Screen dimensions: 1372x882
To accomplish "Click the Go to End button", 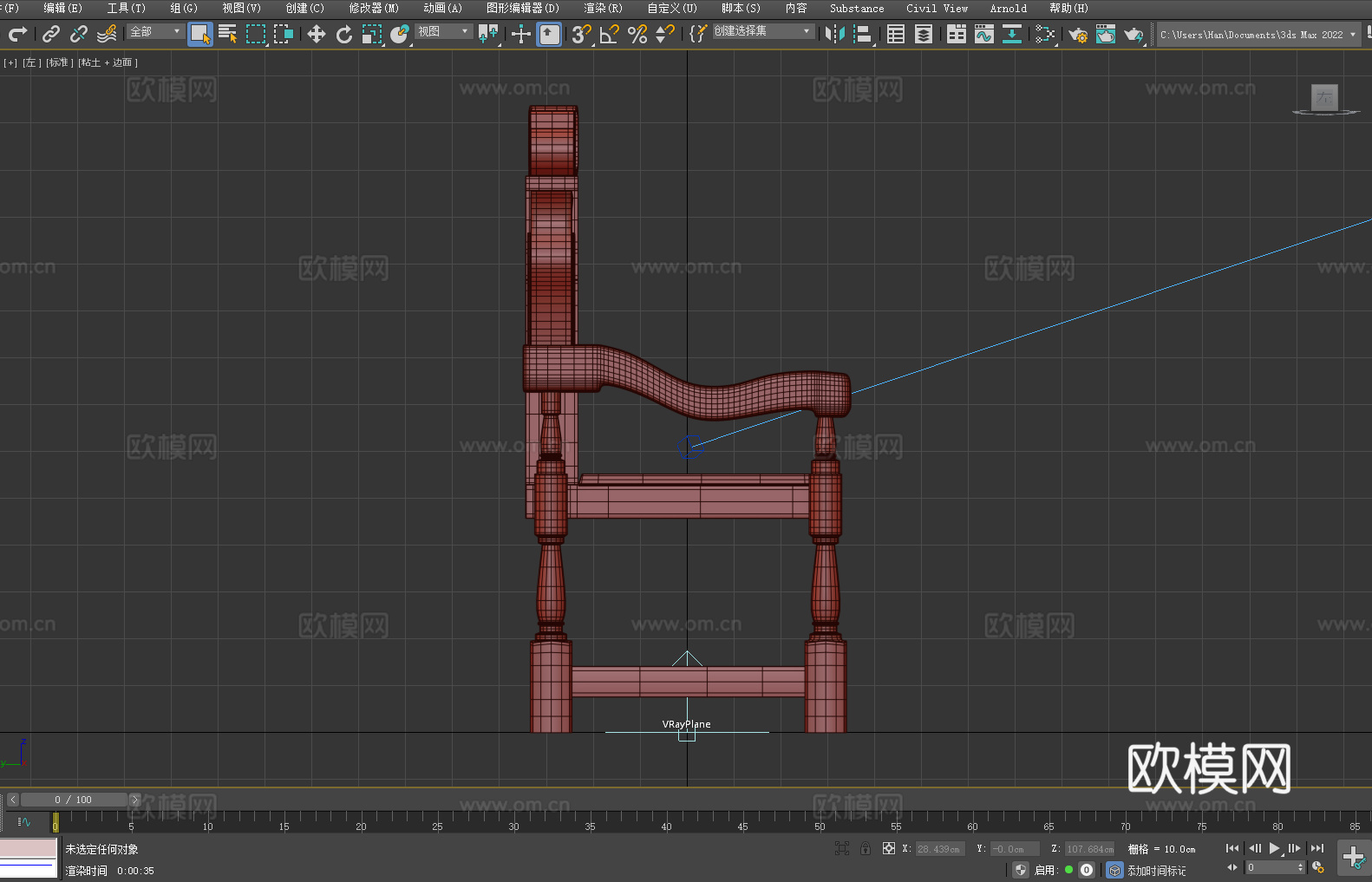I will [1317, 848].
